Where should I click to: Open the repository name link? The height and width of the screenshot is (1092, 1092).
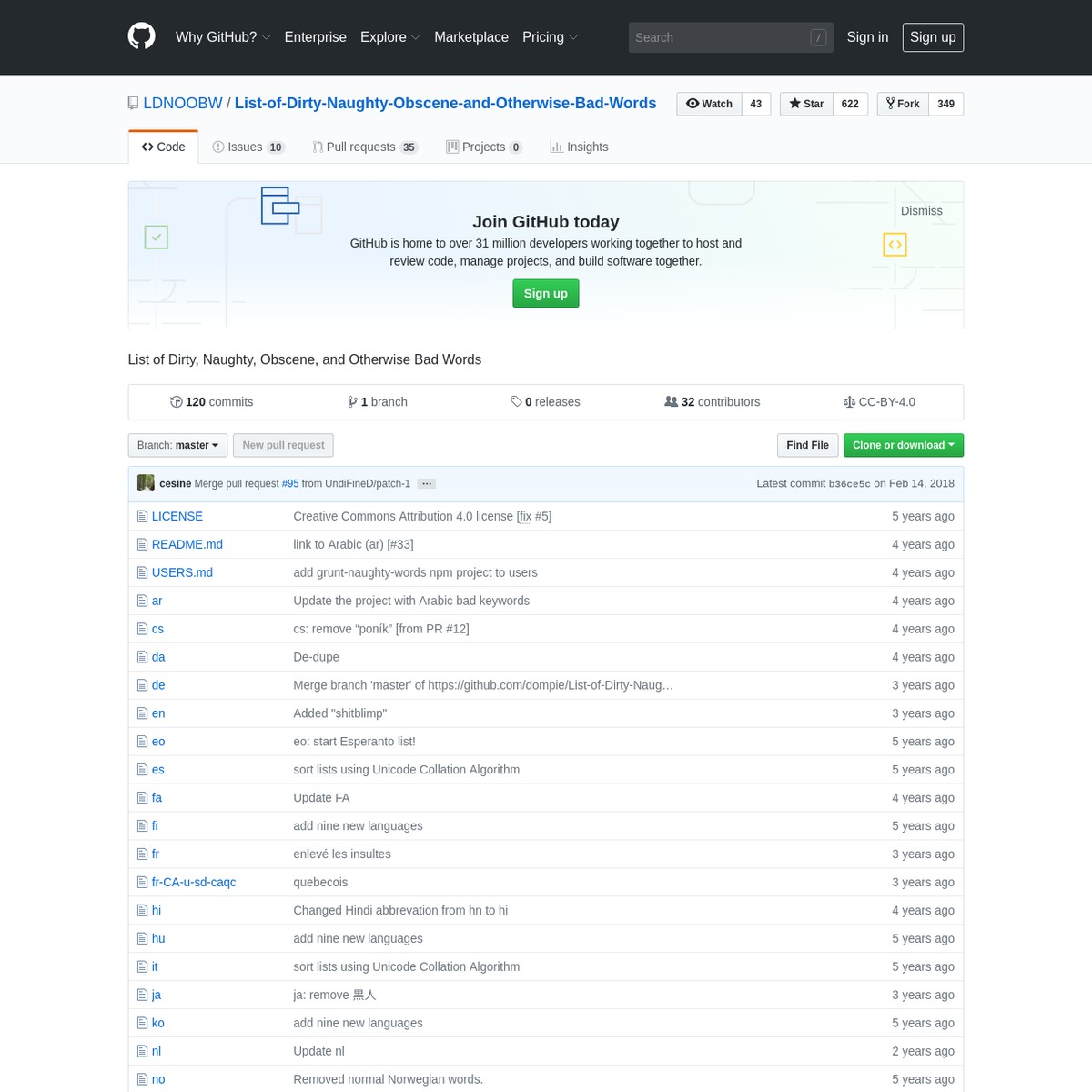[446, 103]
